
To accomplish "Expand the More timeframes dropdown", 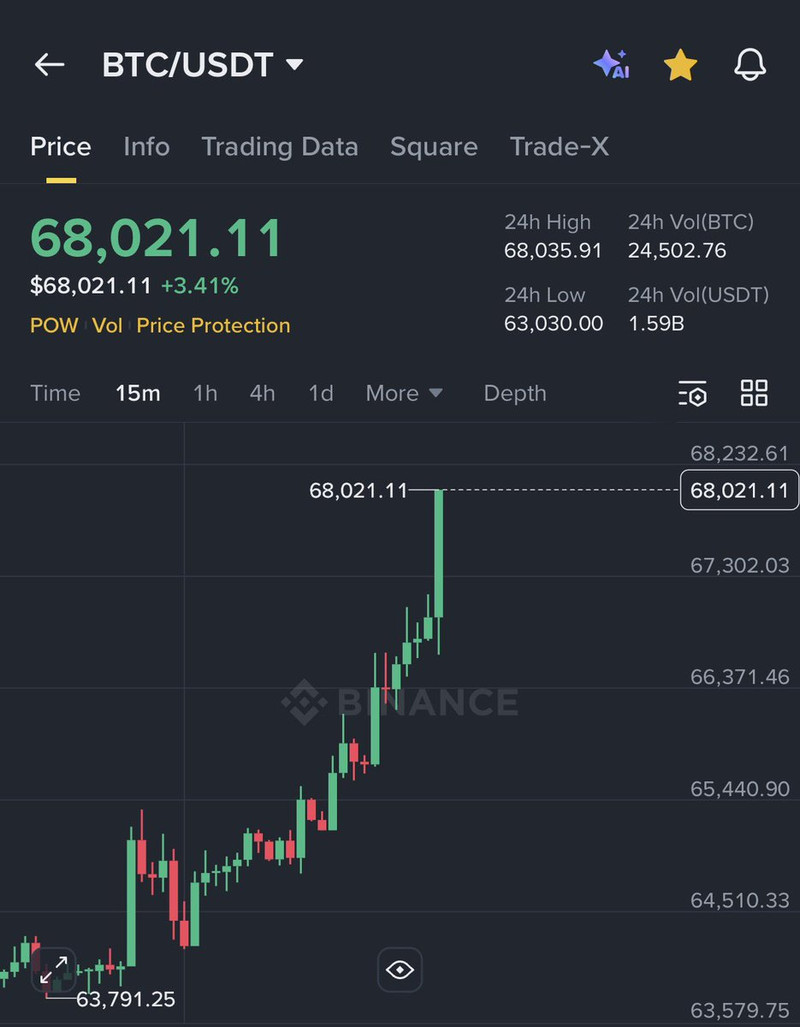I will click(x=404, y=393).
